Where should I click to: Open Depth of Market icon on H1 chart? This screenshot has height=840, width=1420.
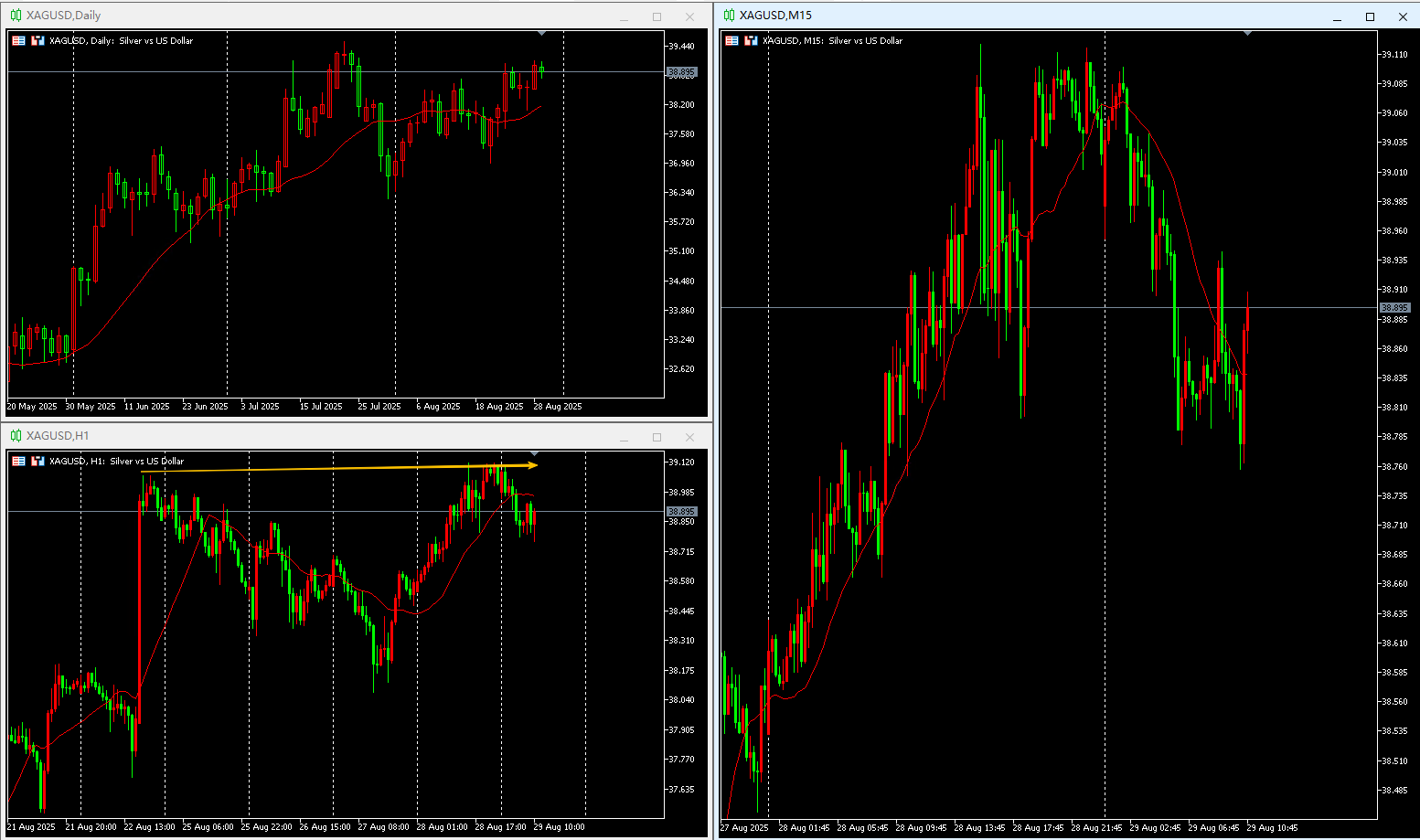[x=37, y=461]
